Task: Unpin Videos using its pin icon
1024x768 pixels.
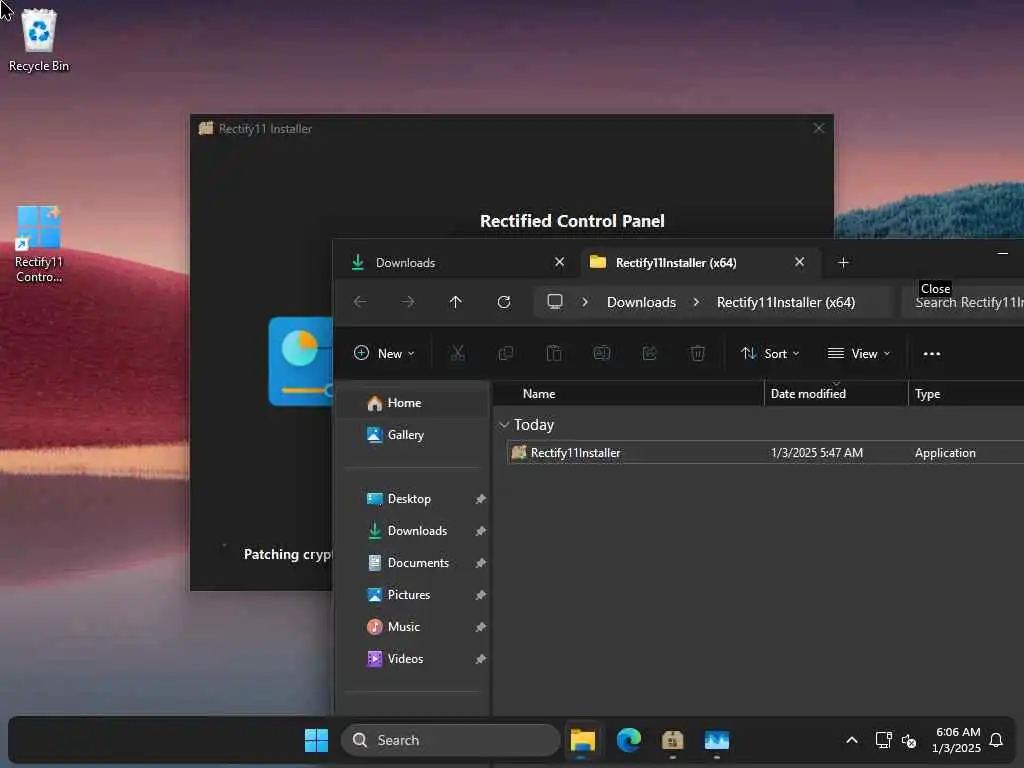Action: [x=481, y=659]
